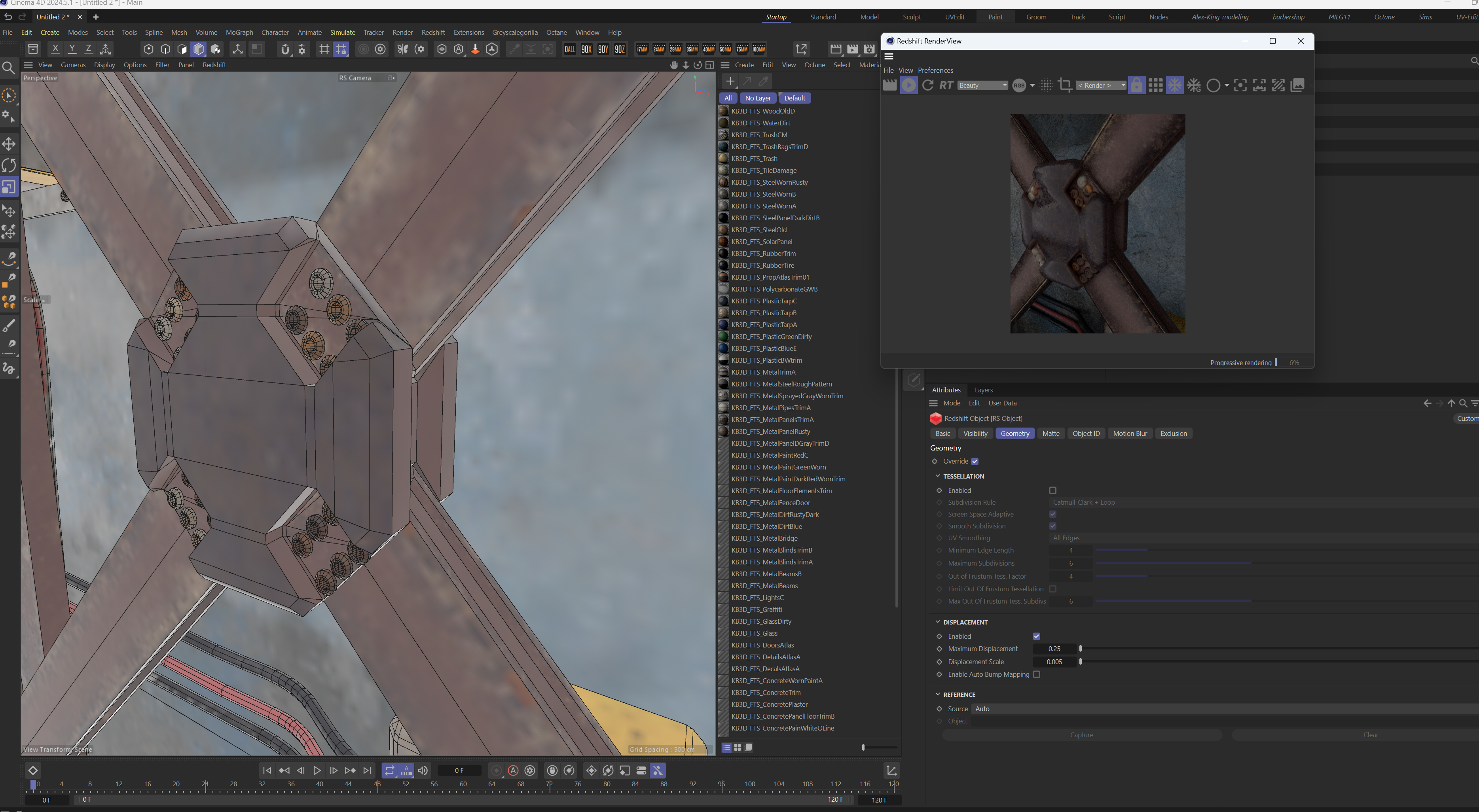Open snapshots image icon in RenderView
The image size is (1479, 812).
coord(1297,85)
